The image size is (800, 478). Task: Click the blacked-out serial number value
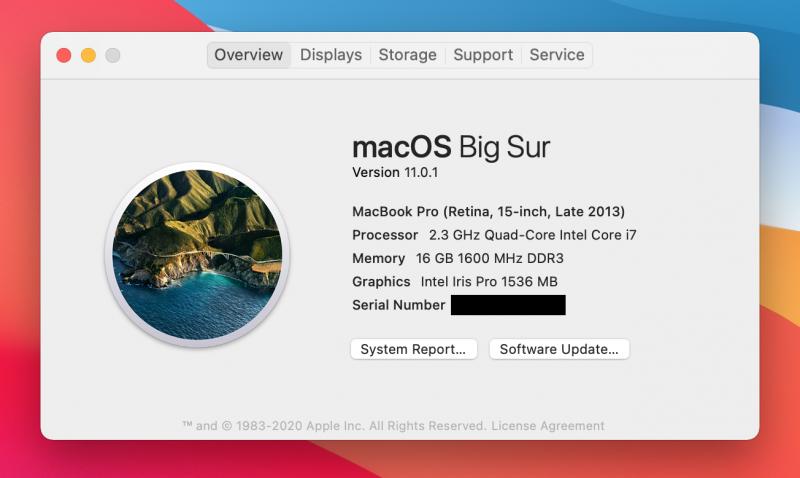[508, 305]
